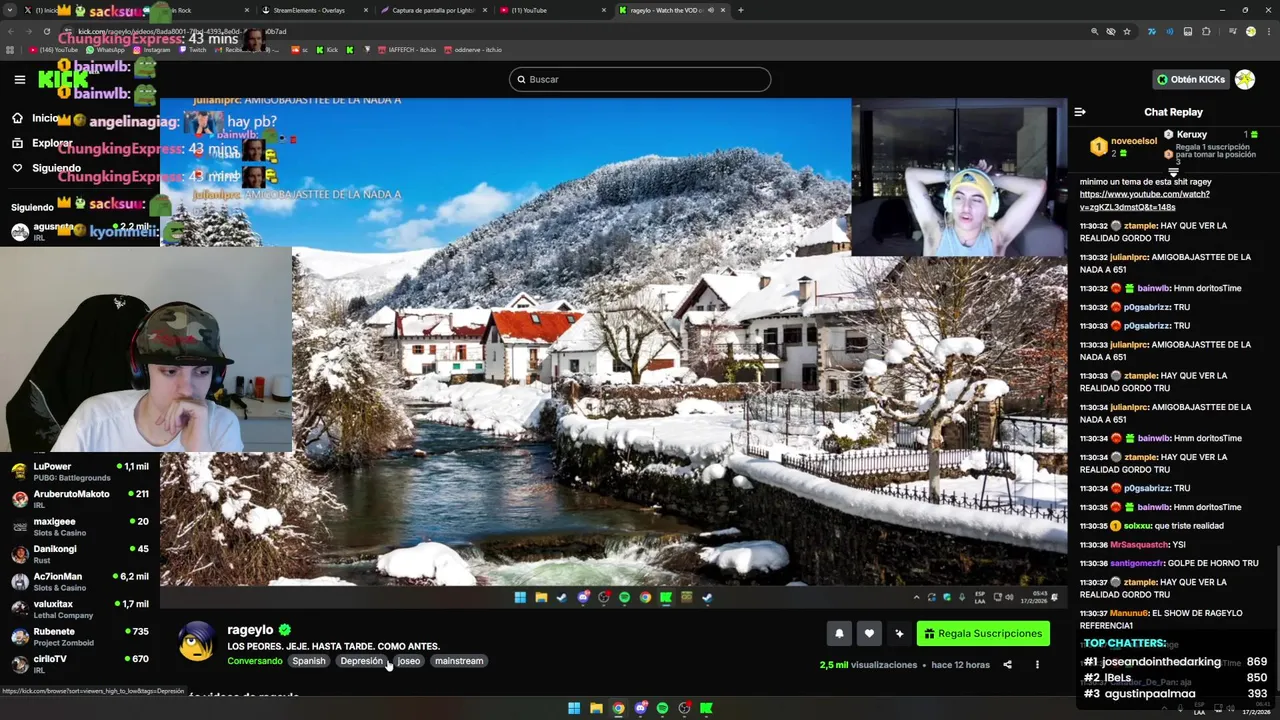Reload the browser page
The image size is (1280, 720).
tap(46, 31)
